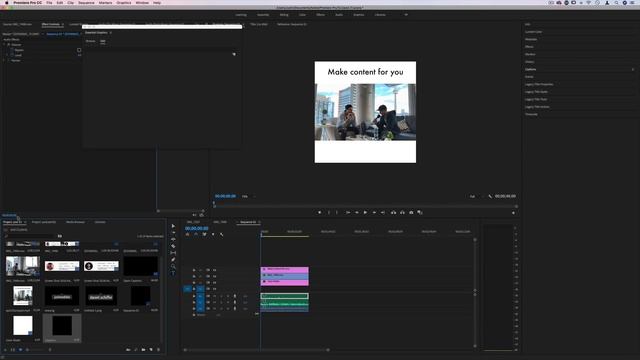Open Program monitor settings wrench menu

490,196
